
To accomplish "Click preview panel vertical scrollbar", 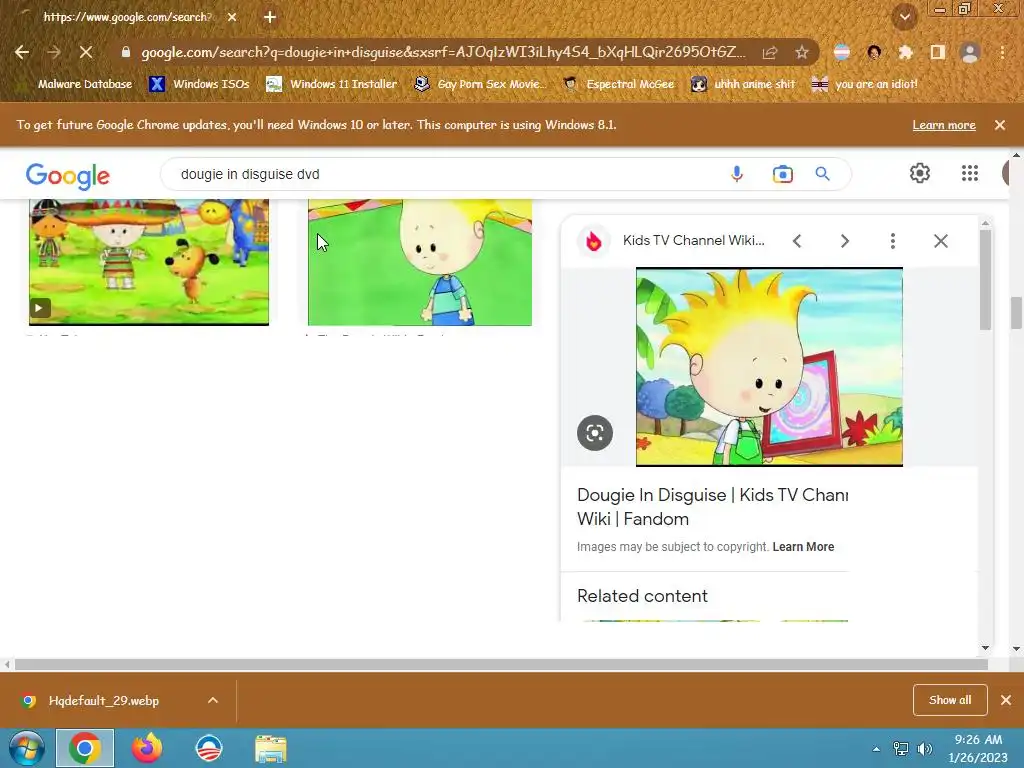I will [985, 281].
